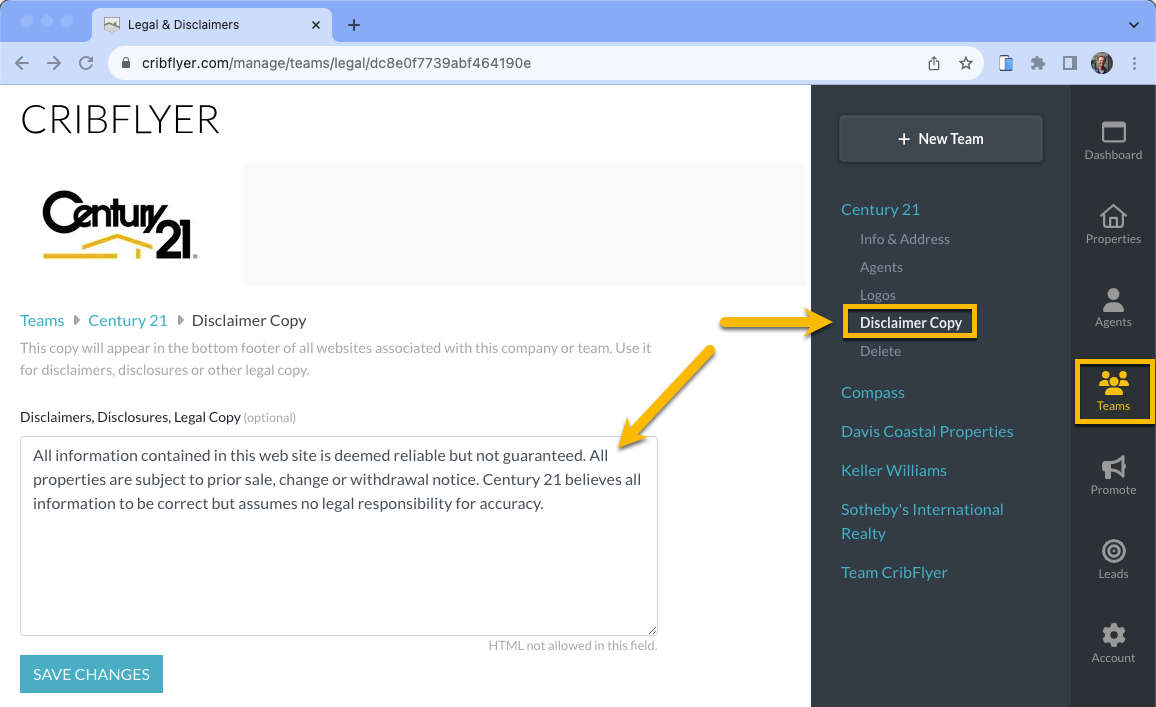Go to Century 21 breadcrumb link
The height and width of the screenshot is (707, 1156).
pos(128,321)
